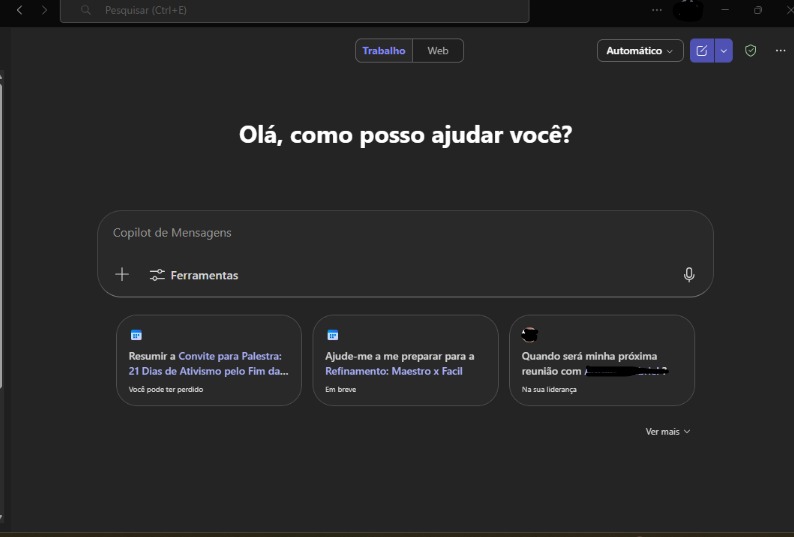Click avatar on próxima reunião card
794x537 pixels.
529,334
